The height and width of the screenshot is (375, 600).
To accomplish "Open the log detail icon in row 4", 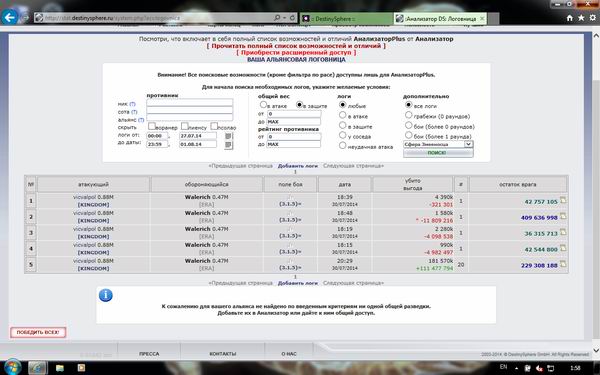I will [563, 248].
